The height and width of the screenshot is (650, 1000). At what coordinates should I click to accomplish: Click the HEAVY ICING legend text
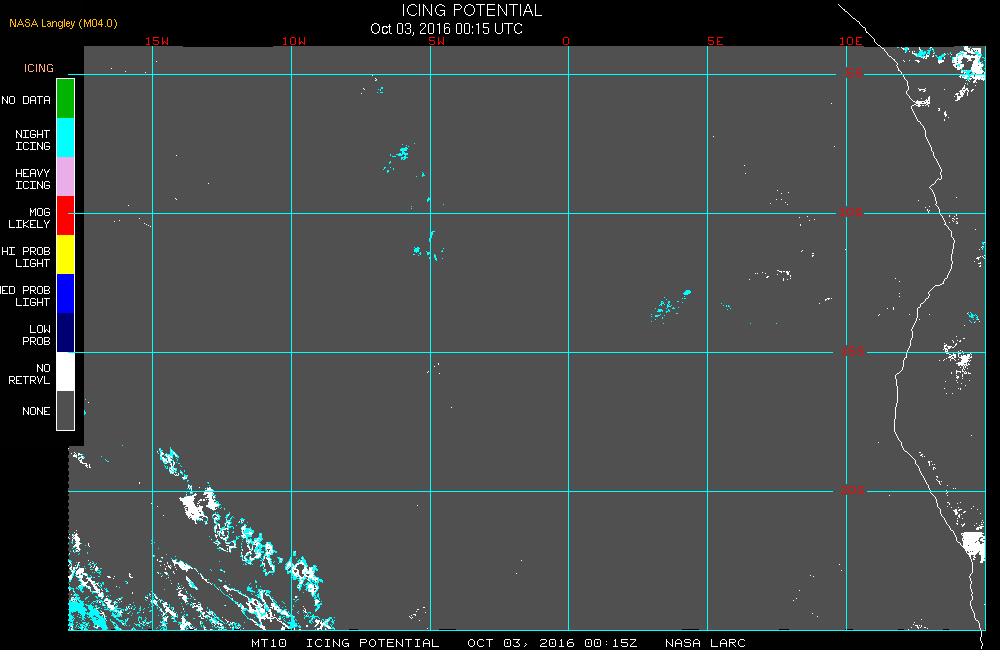click(33, 179)
